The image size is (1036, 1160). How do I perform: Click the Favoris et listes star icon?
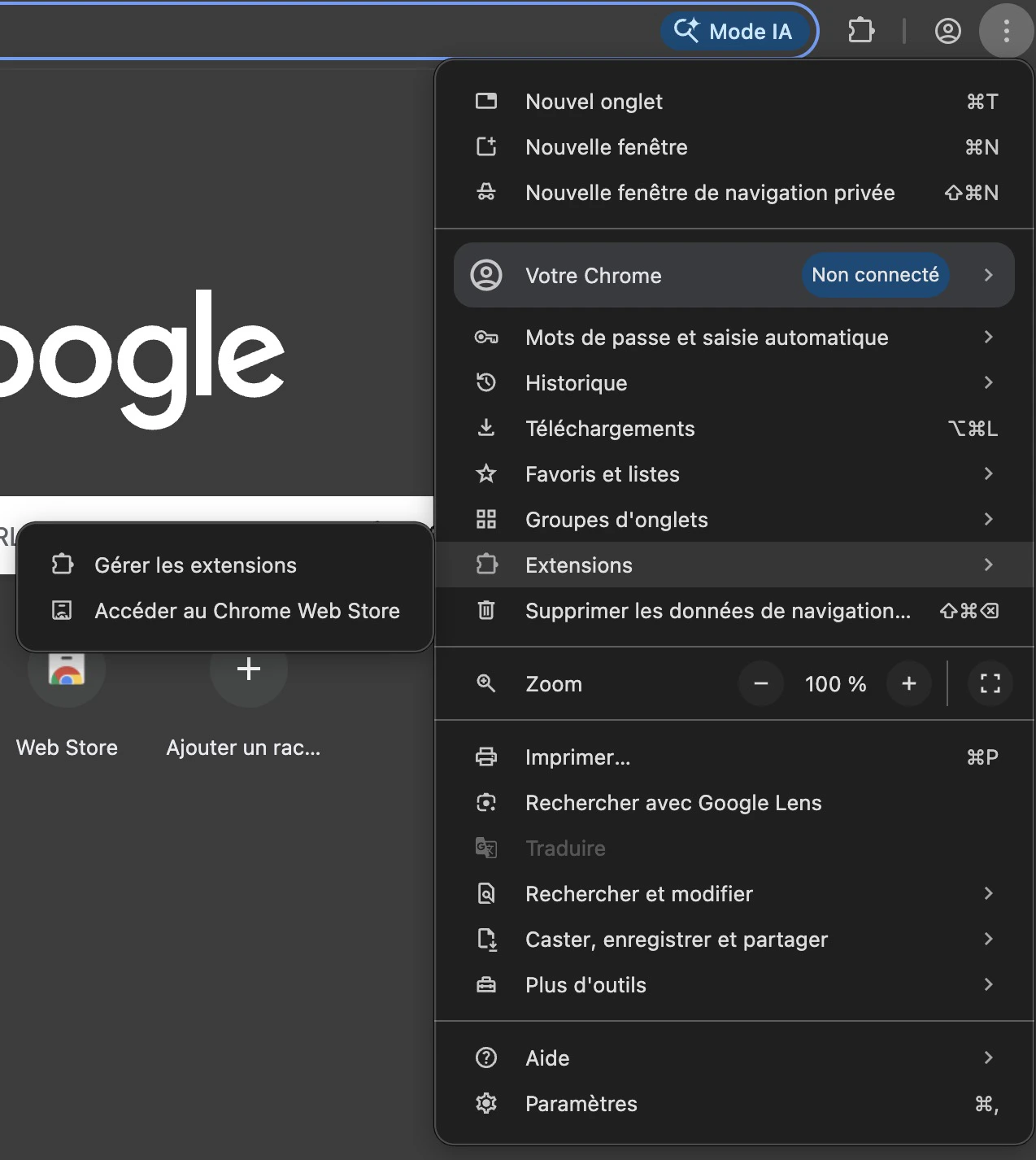point(486,473)
